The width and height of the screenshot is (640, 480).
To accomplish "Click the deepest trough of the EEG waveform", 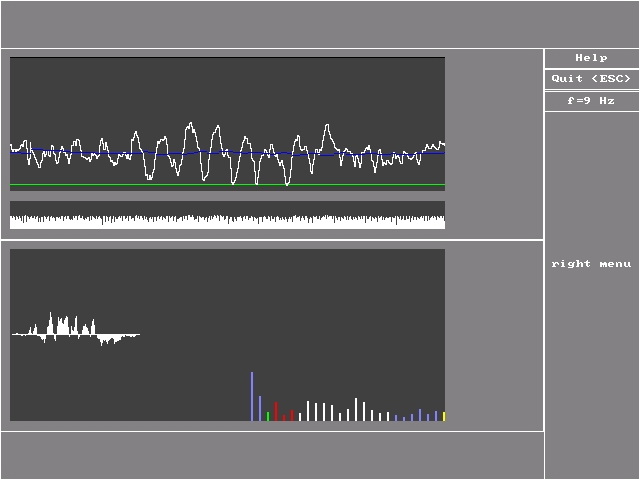I will [x=288, y=184].
